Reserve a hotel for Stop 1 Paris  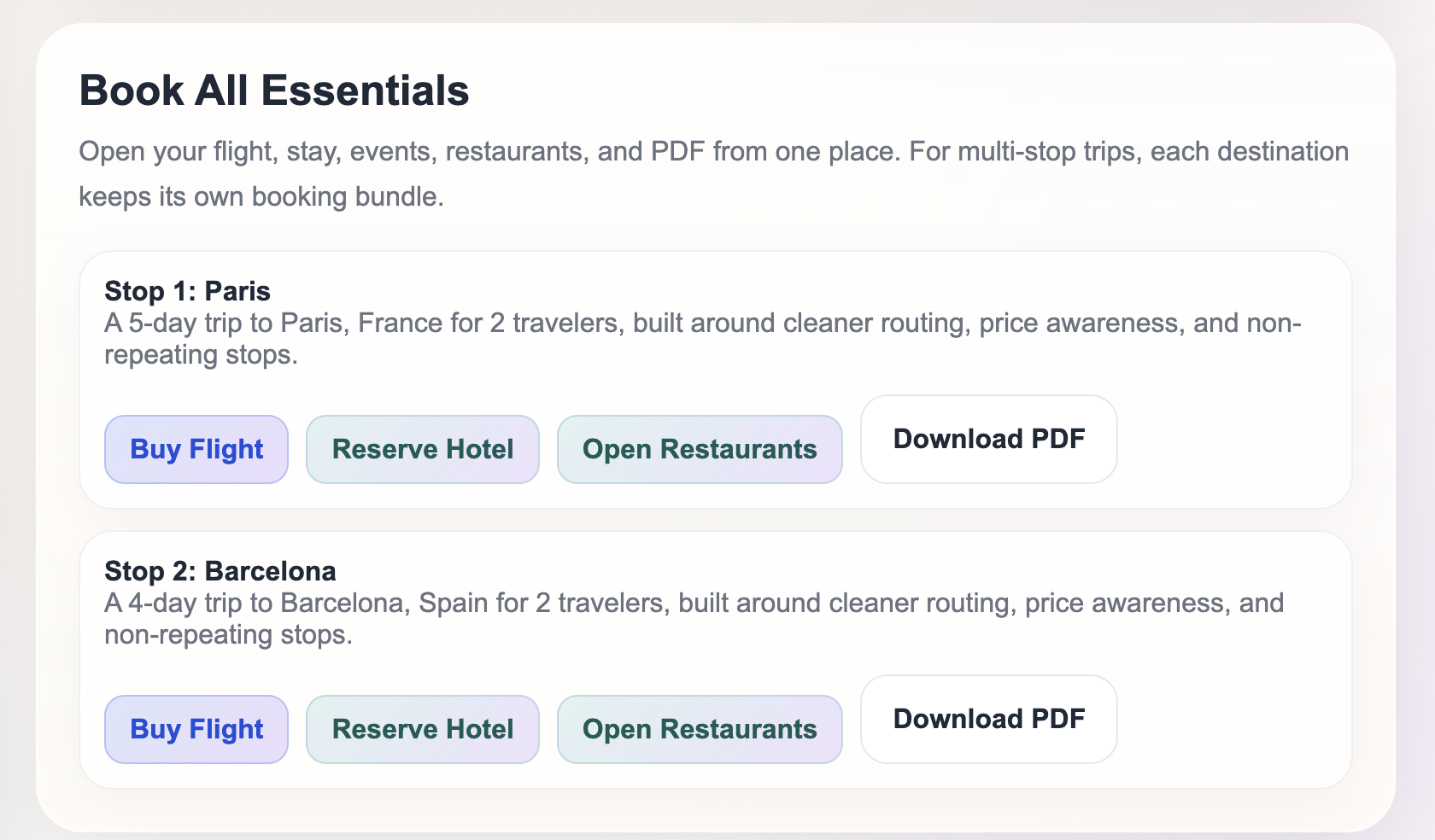[x=423, y=449]
